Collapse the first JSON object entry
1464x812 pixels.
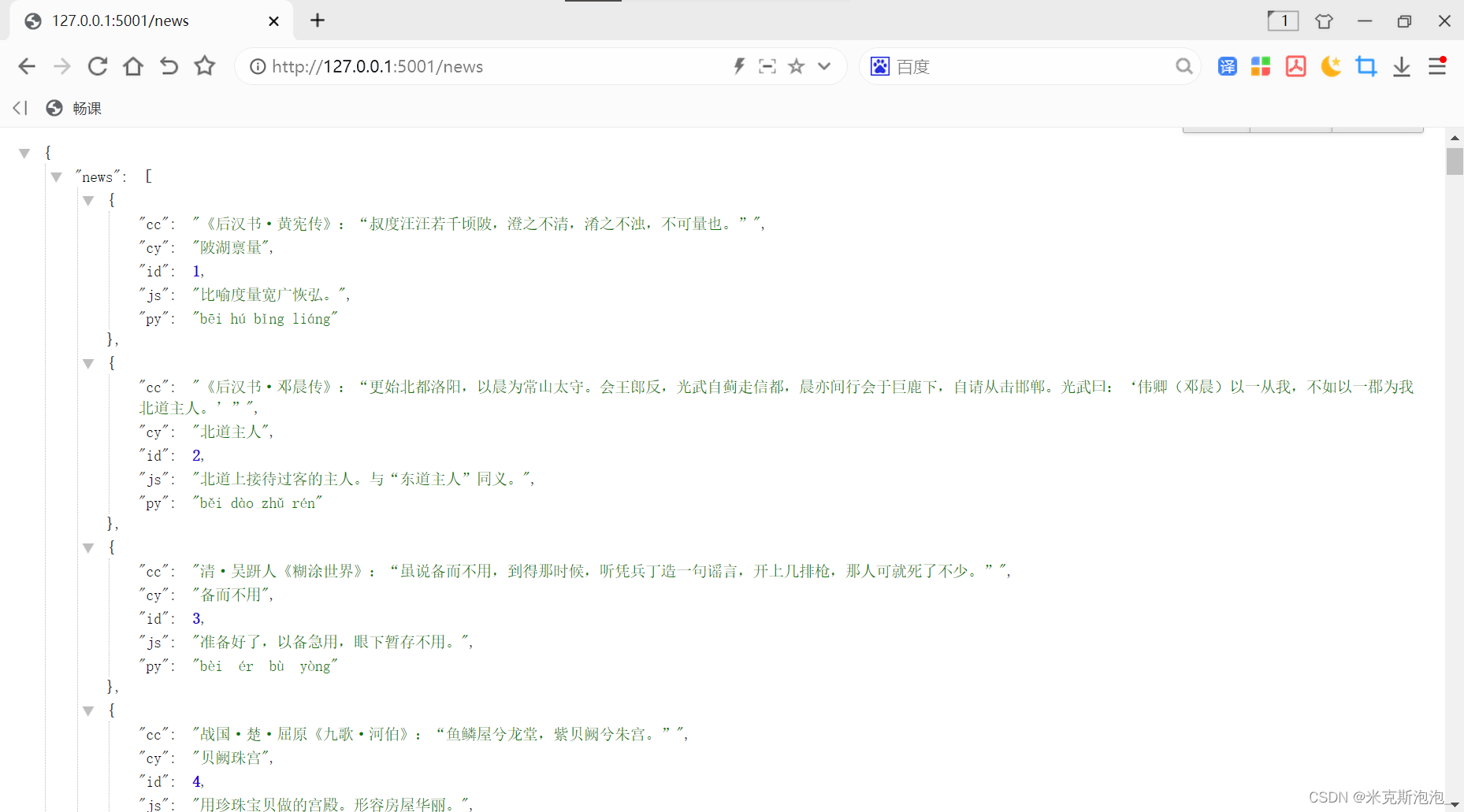tap(88, 201)
